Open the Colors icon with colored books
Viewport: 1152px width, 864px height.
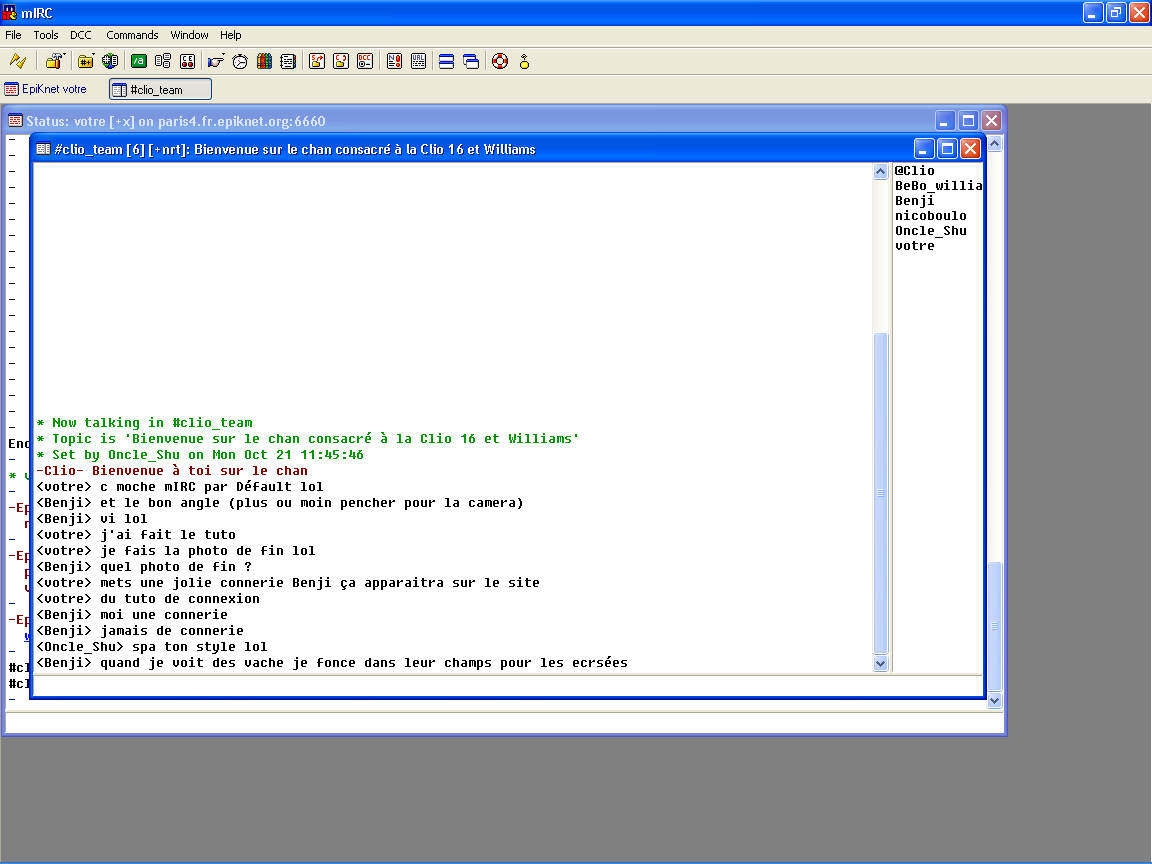(x=264, y=62)
